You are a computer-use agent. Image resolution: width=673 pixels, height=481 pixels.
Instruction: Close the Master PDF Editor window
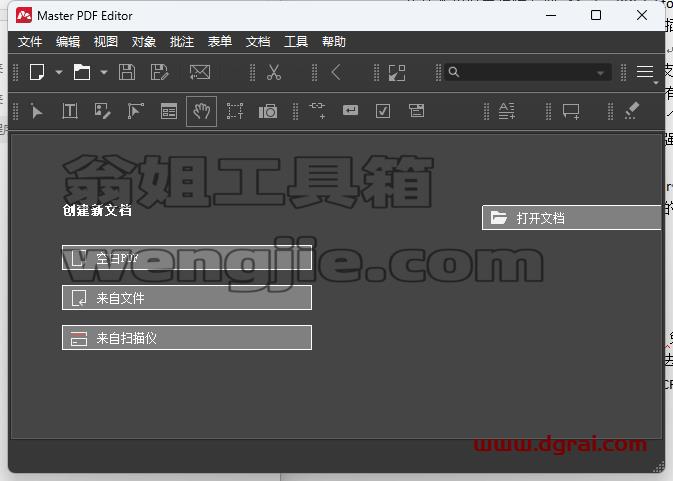(x=642, y=15)
